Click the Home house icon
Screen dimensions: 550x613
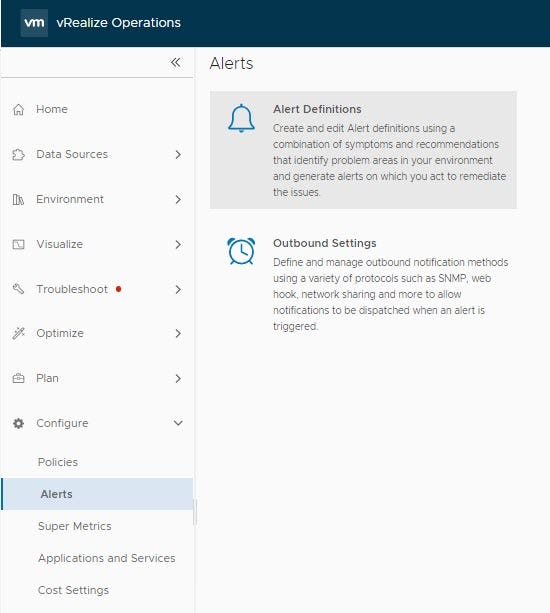(18, 109)
